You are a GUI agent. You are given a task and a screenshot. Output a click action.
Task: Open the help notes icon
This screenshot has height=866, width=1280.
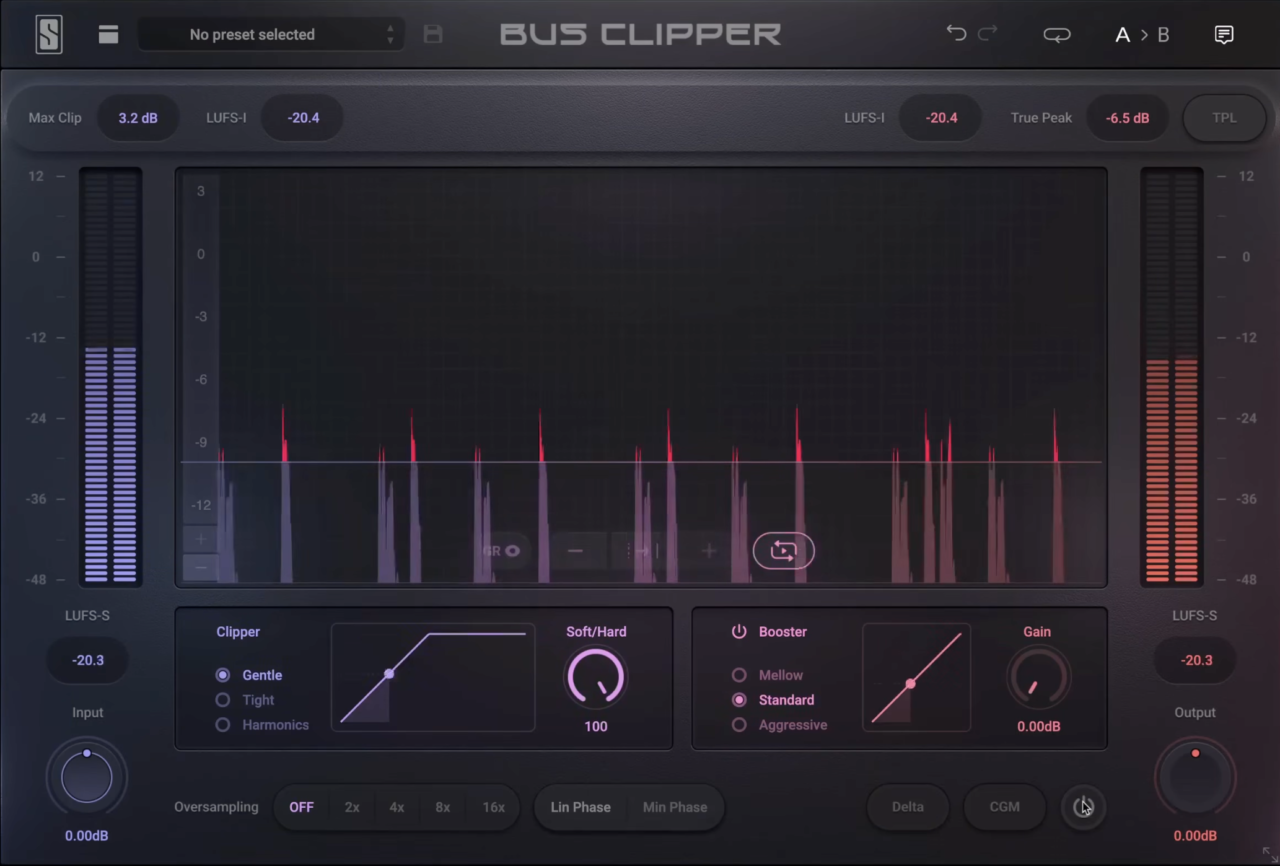1224,35
